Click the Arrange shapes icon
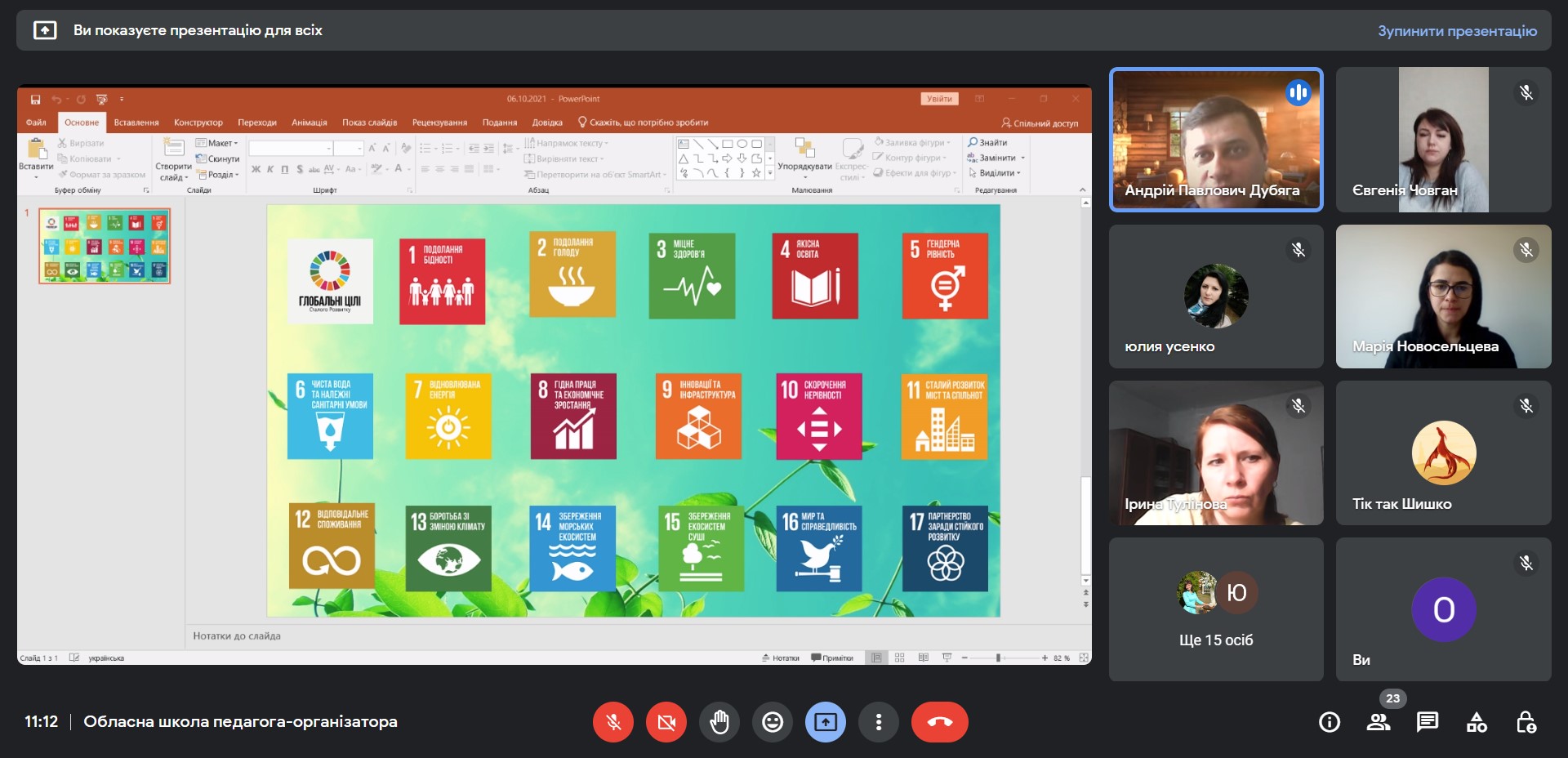1568x758 pixels. point(804,148)
